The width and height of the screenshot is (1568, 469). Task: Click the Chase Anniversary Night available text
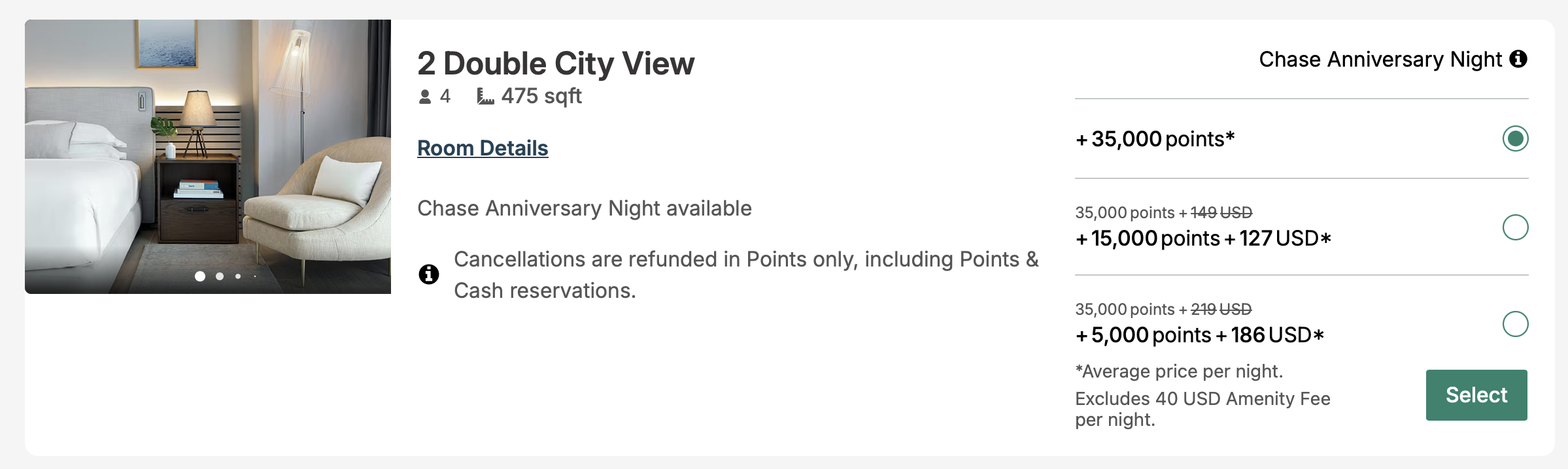coord(585,208)
